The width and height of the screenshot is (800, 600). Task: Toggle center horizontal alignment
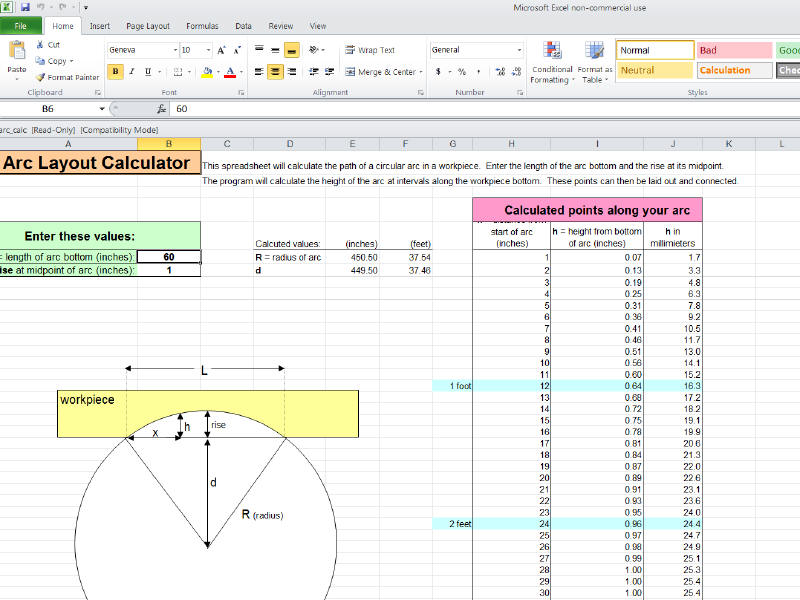275,72
